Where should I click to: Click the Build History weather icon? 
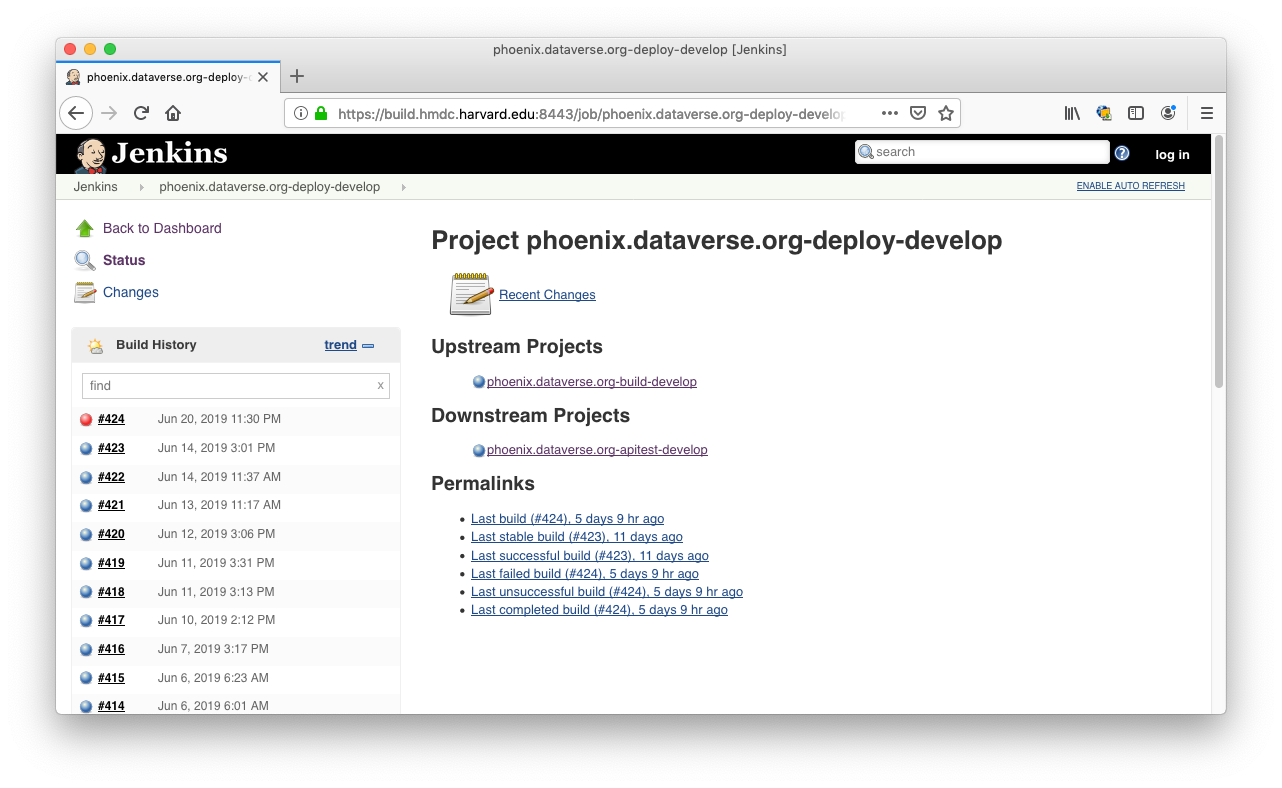click(95, 346)
